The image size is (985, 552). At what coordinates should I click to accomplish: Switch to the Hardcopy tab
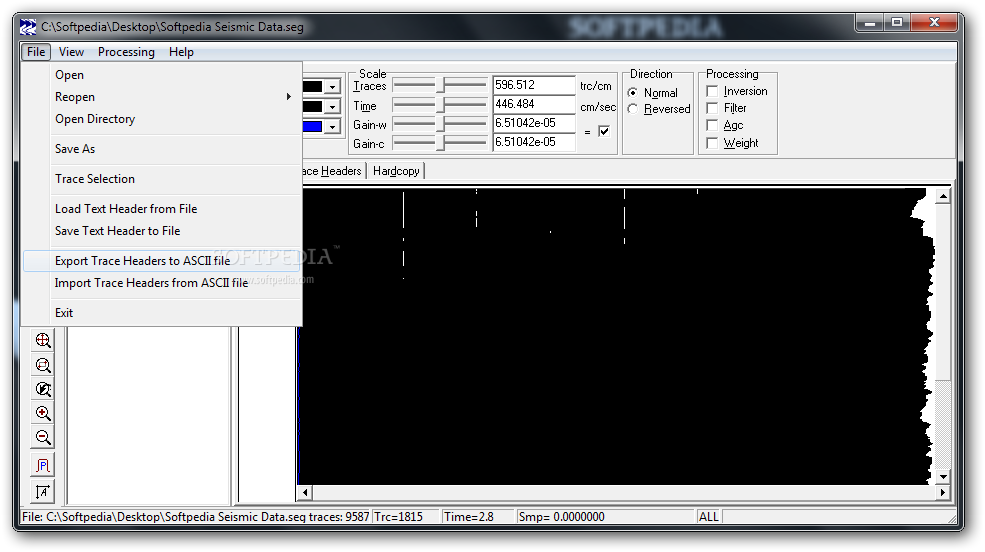click(x=396, y=171)
